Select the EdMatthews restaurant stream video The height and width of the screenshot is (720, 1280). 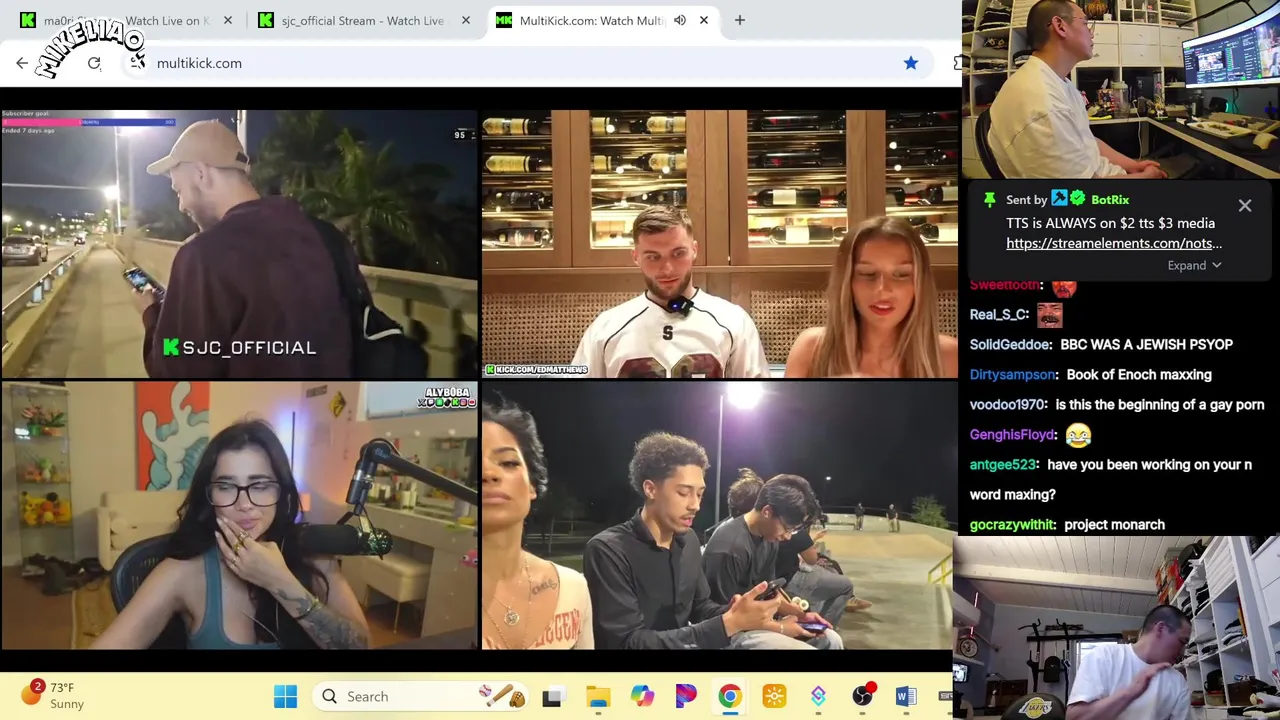coord(719,244)
